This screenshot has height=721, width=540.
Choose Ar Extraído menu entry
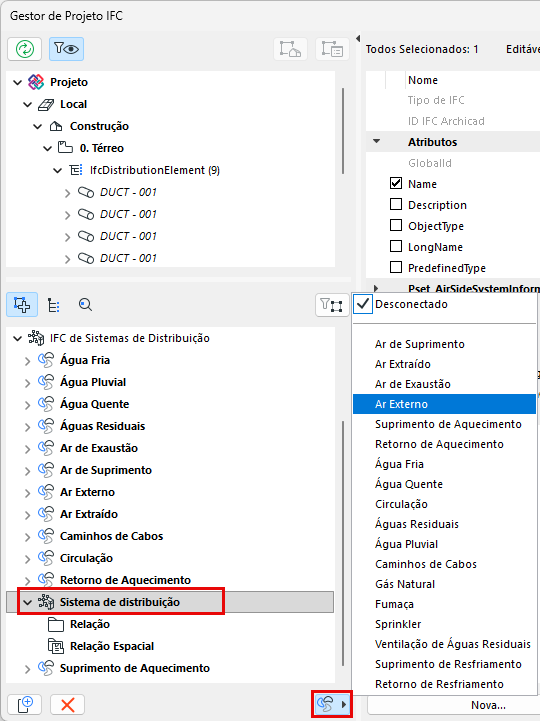coord(444,364)
